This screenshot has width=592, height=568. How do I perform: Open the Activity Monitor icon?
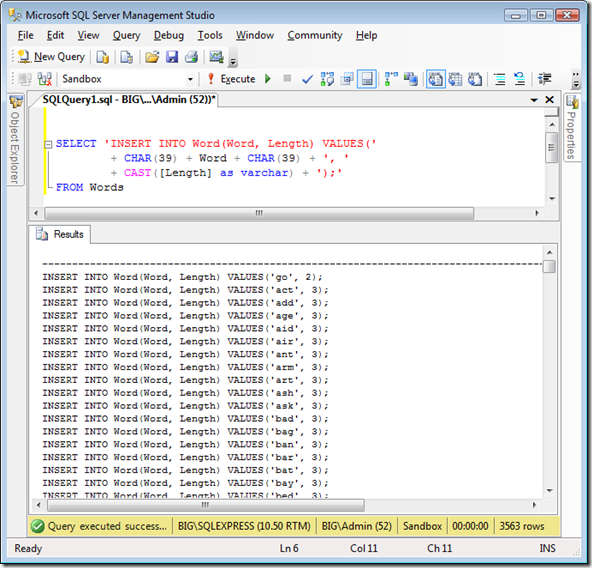(x=216, y=57)
